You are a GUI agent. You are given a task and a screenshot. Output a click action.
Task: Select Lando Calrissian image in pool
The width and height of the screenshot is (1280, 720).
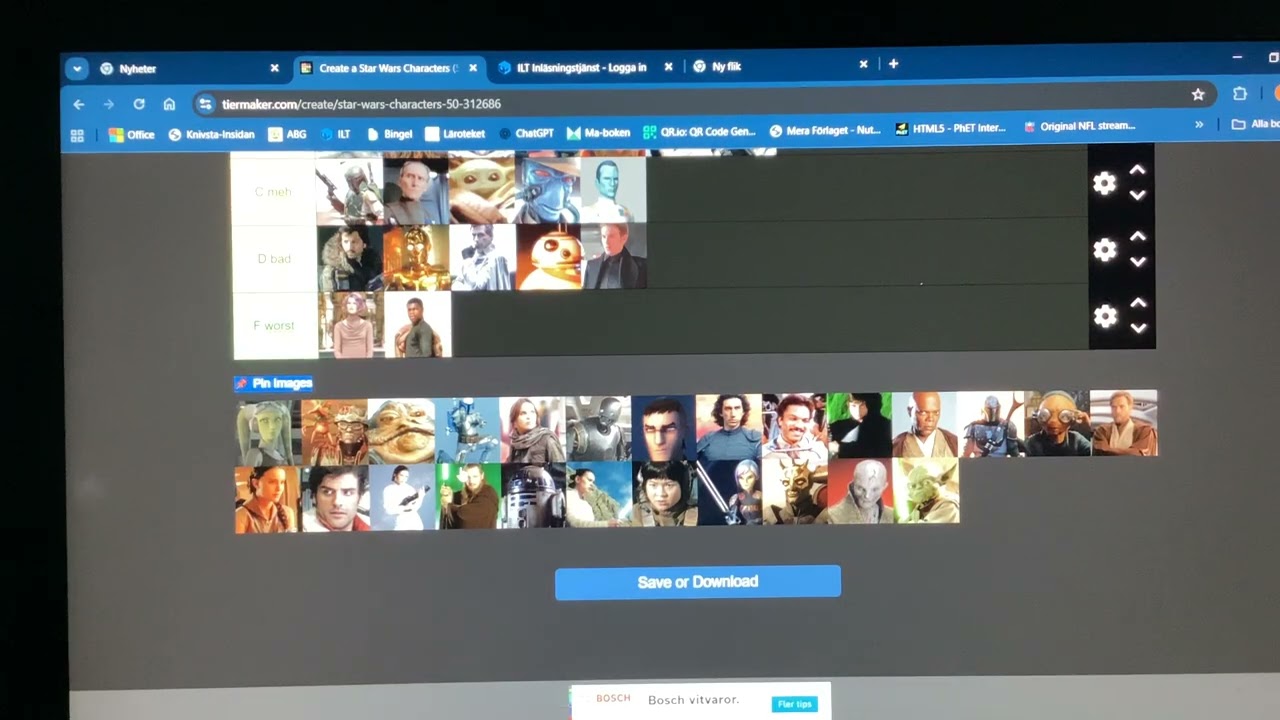(x=795, y=426)
